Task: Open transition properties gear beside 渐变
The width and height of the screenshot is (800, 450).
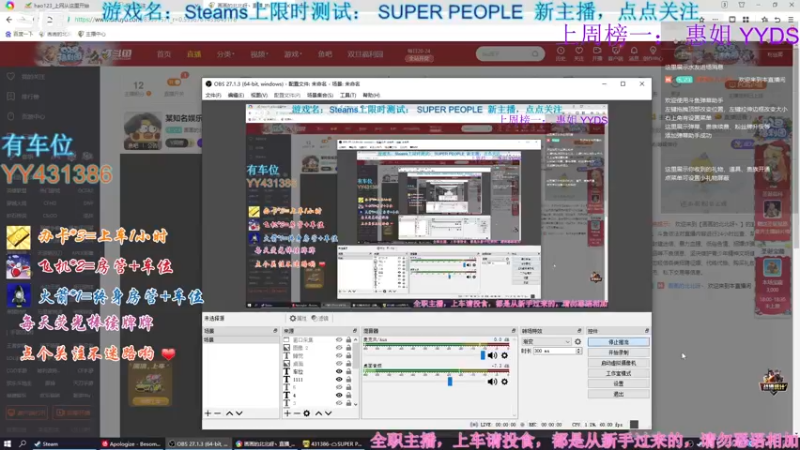Action: (x=578, y=342)
